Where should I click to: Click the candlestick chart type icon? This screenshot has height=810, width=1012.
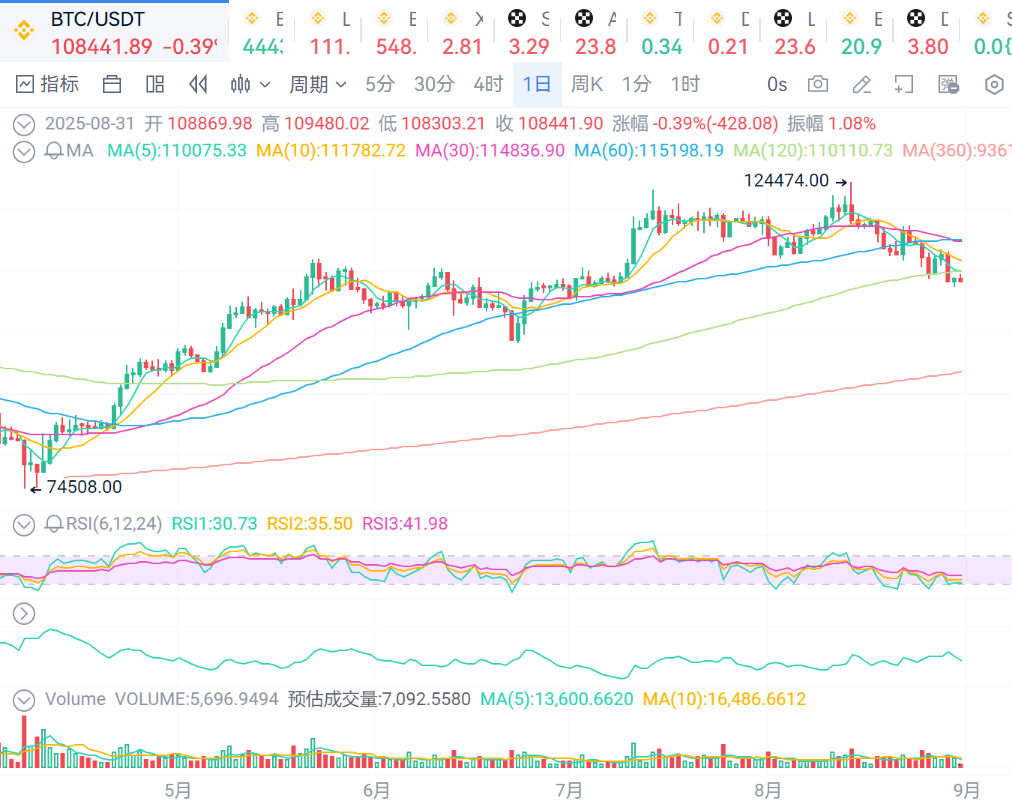pyautogui.click(x=240, y=85)
